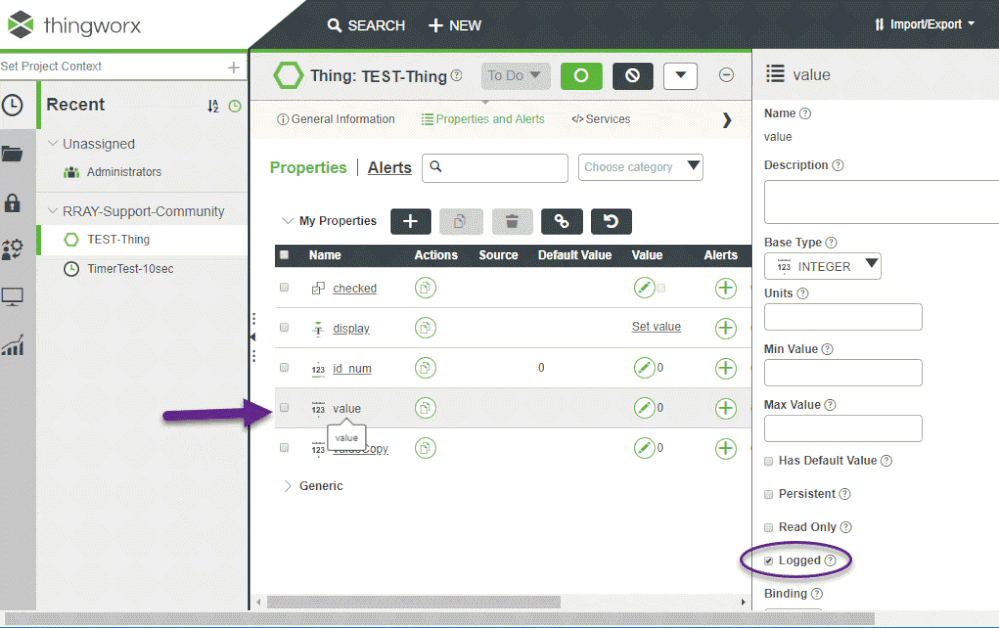
Task: Edit the value of id_num with pencil
Action: (644, 368)
